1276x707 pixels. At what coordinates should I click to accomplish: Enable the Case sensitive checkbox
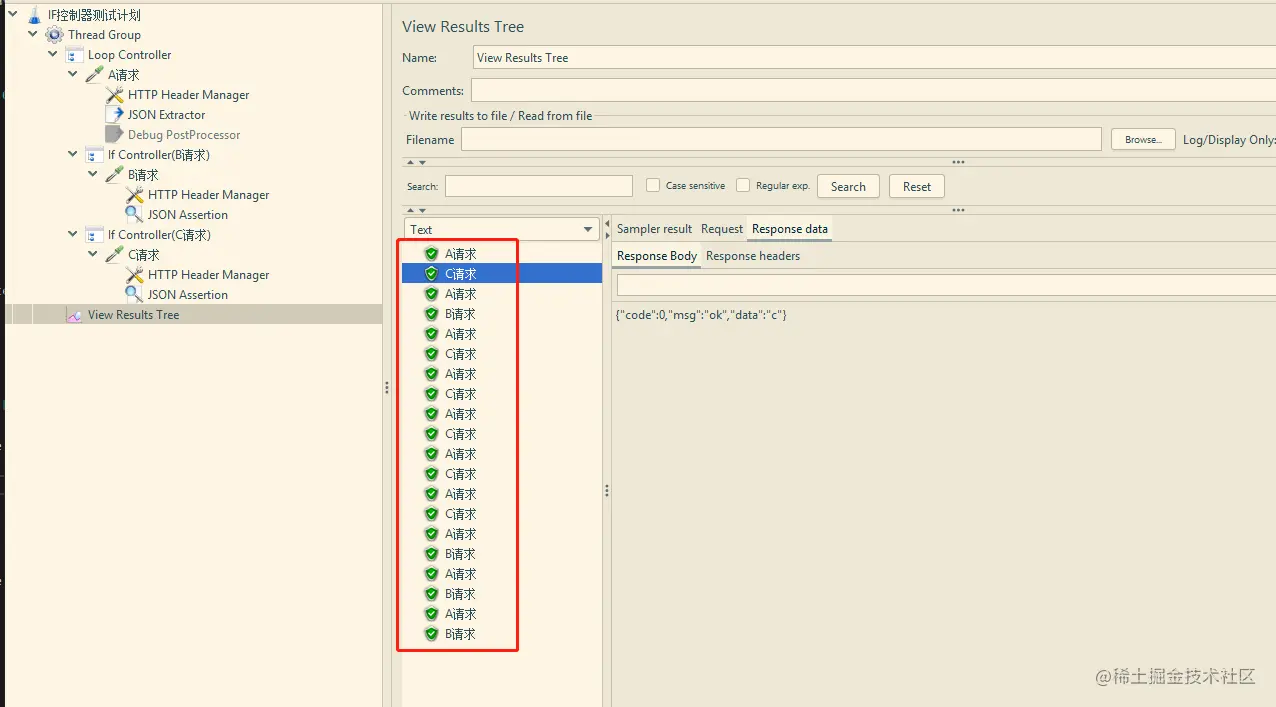[653, 185]
